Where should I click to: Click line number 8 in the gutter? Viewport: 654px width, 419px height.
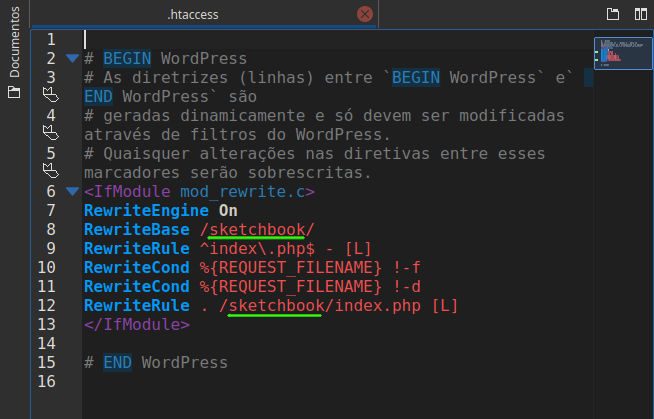coord(48,229)
